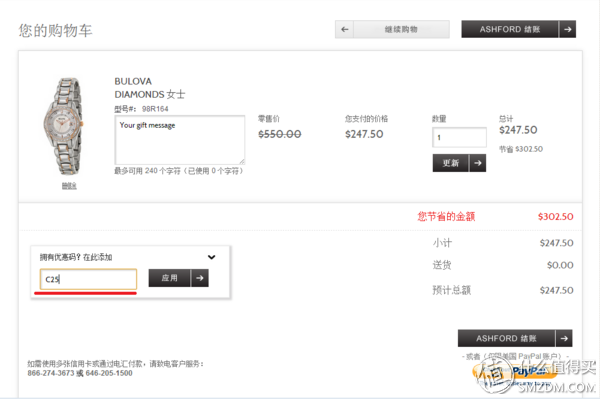Proceed with the top ASHFORD 结账 button
This screenshot has width=600, height=399.
click(x=510, y=29)
